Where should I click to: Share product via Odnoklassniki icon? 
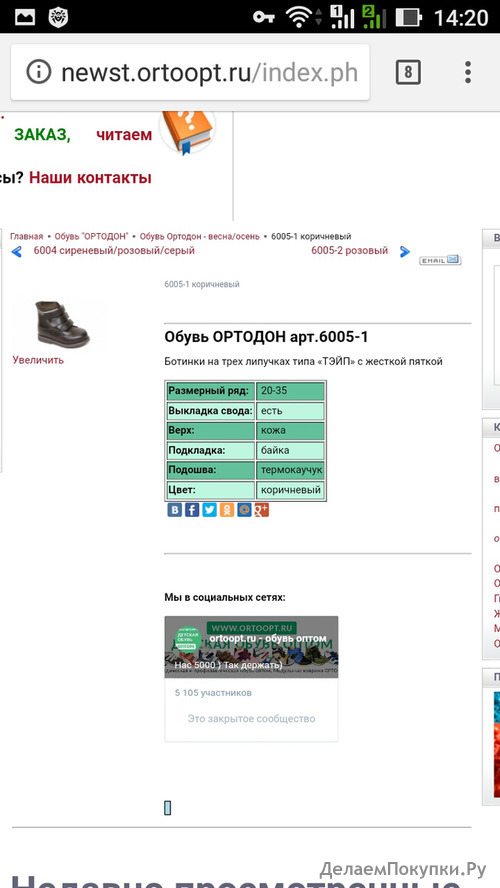pyautogui.click(x=227, y=510)
